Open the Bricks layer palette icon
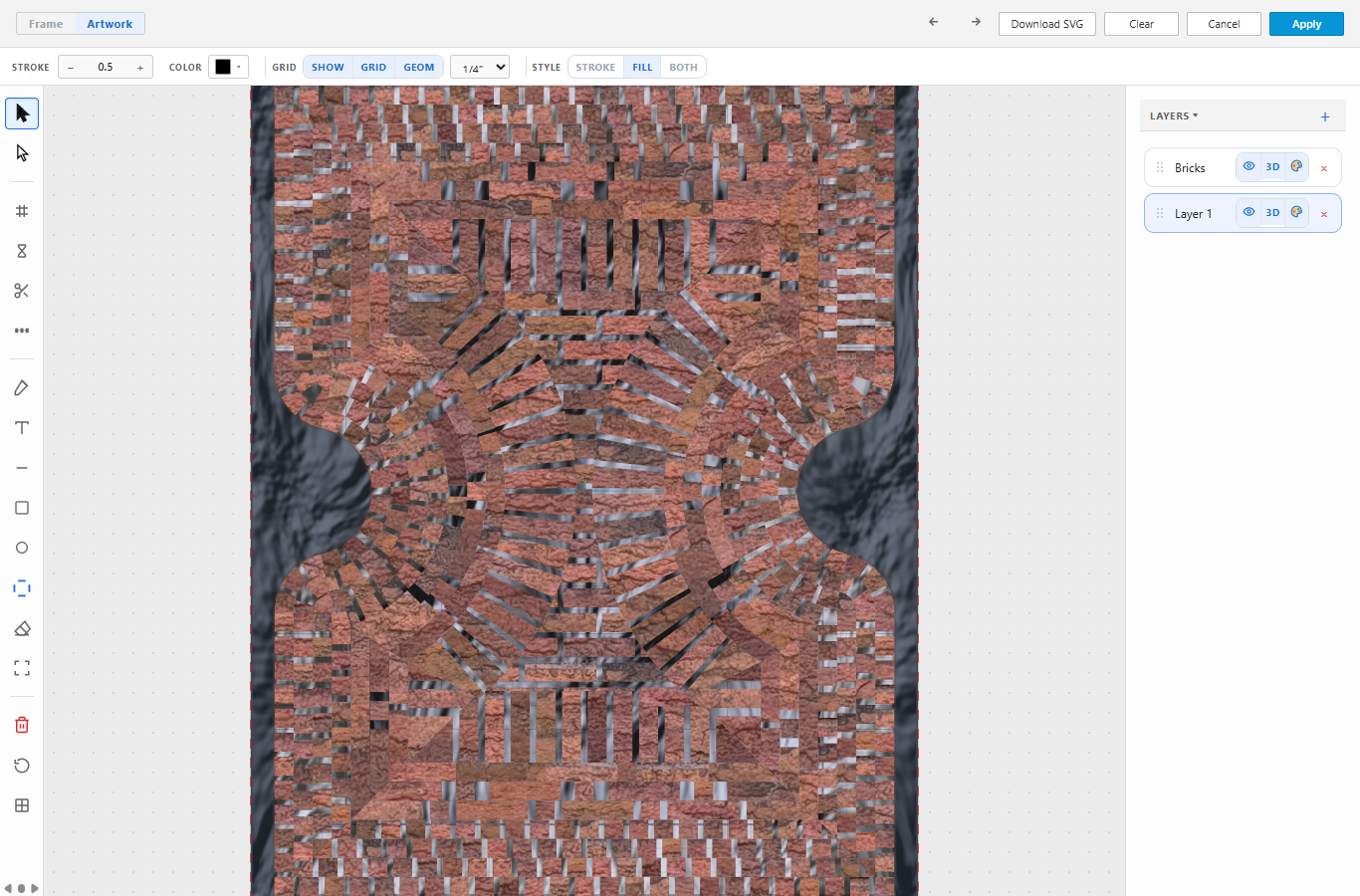 (1296, 166)
